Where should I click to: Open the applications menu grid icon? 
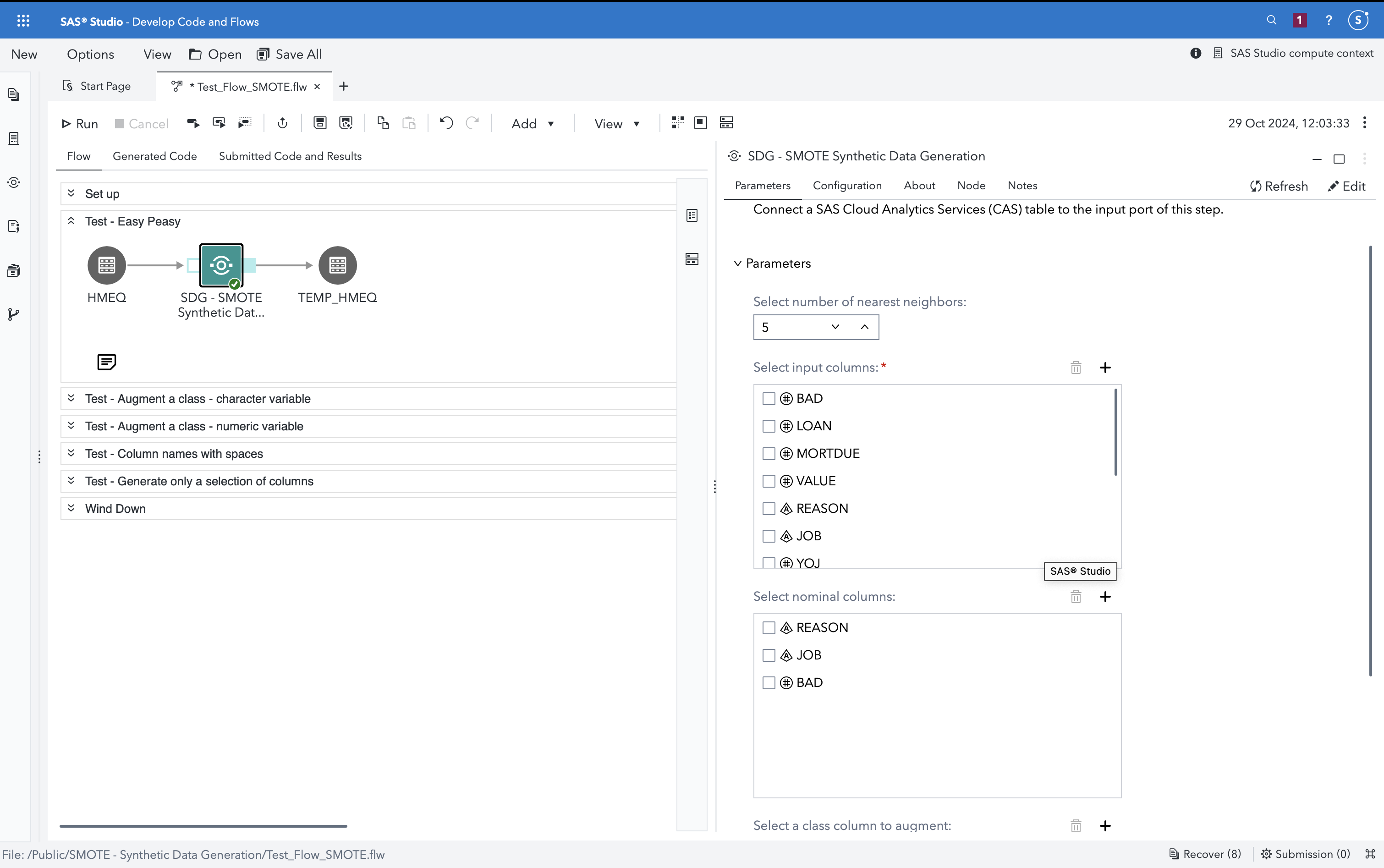(23, 21)
